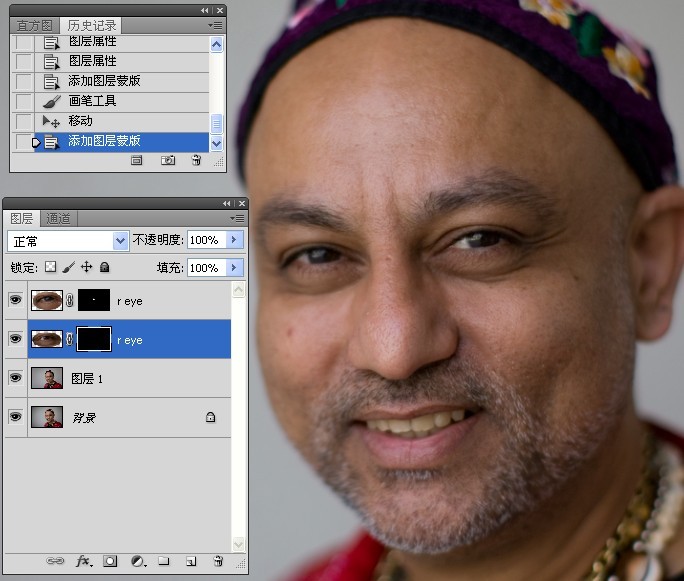This screenshot has width=684, height=581.
Task: Set history brush source for last 添加图层蒙版
Action: (x=24, y=141)
